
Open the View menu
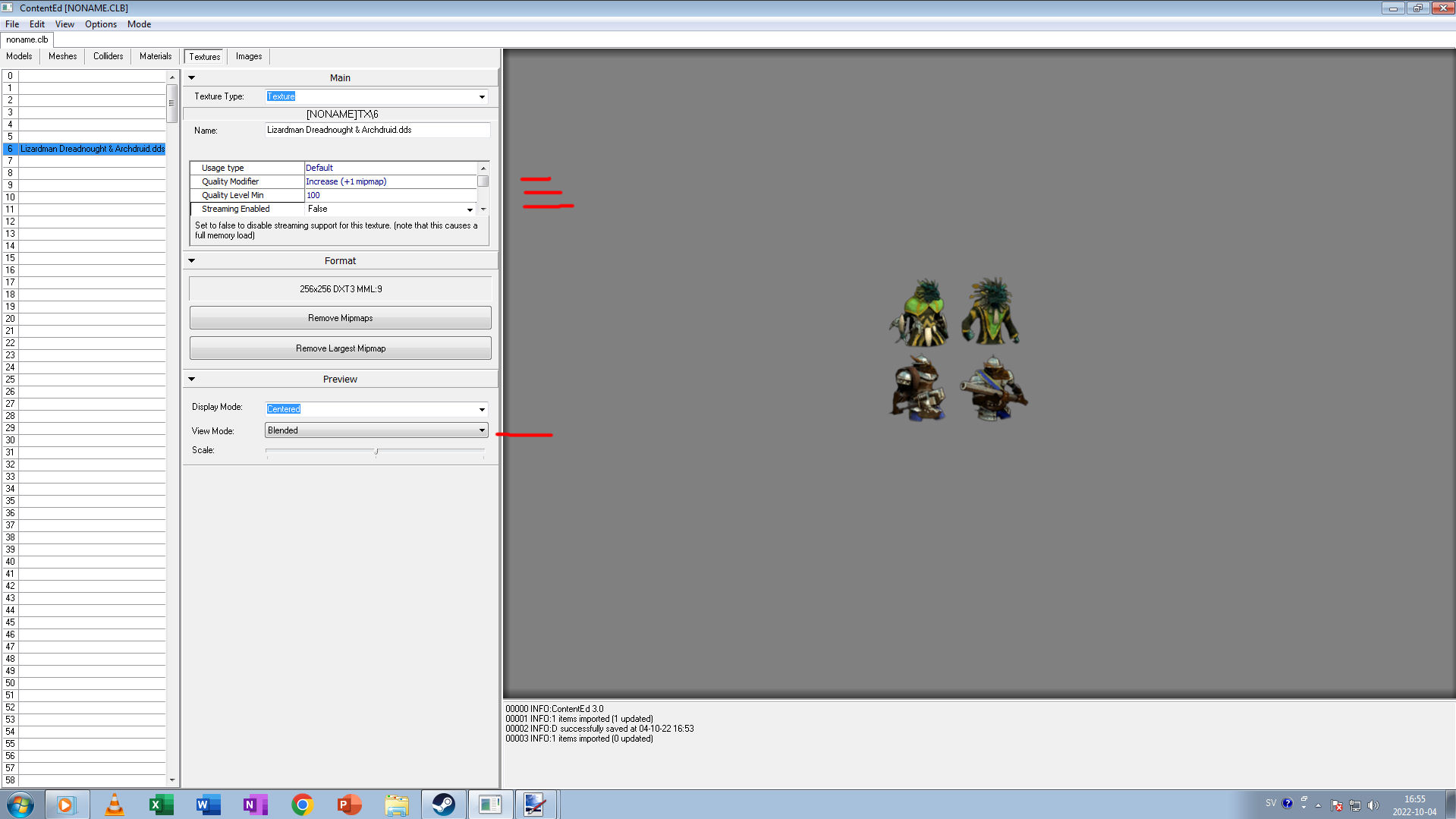pyautogui.click(x=64, y=24)
